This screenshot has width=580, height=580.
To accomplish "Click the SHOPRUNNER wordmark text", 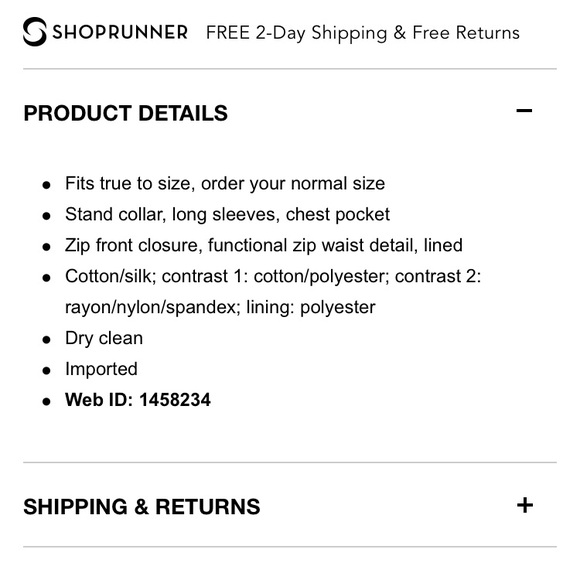I will click(x=120, y=32).
